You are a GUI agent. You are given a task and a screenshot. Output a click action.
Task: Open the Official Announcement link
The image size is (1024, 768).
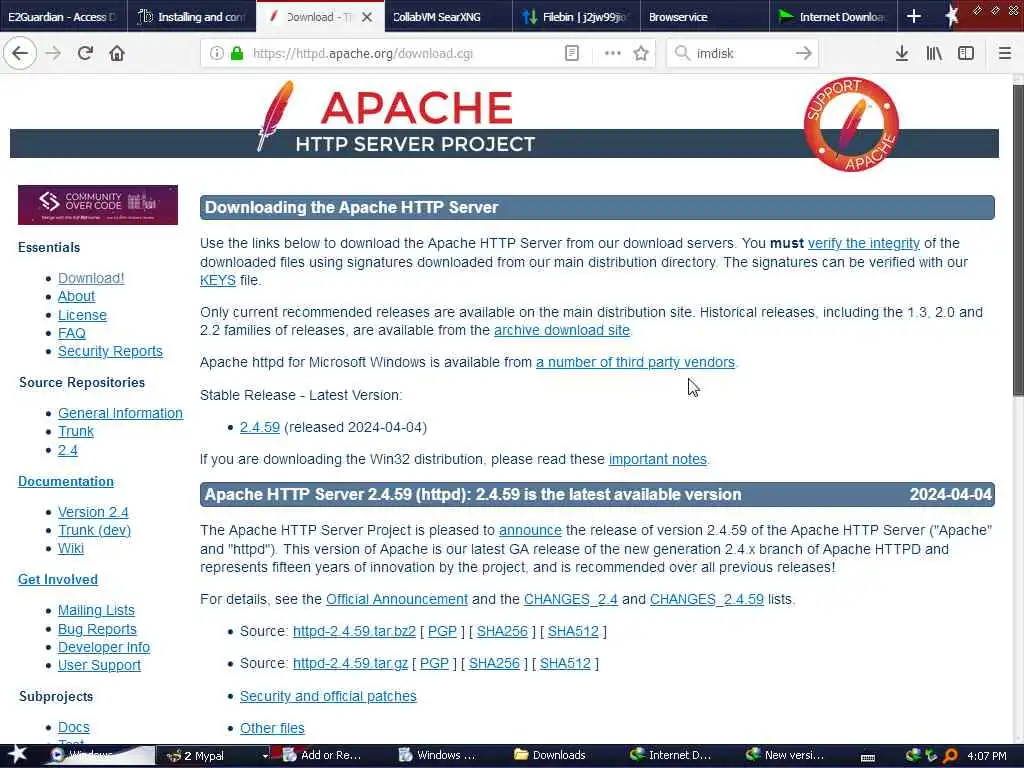click(x=397, y=599)
